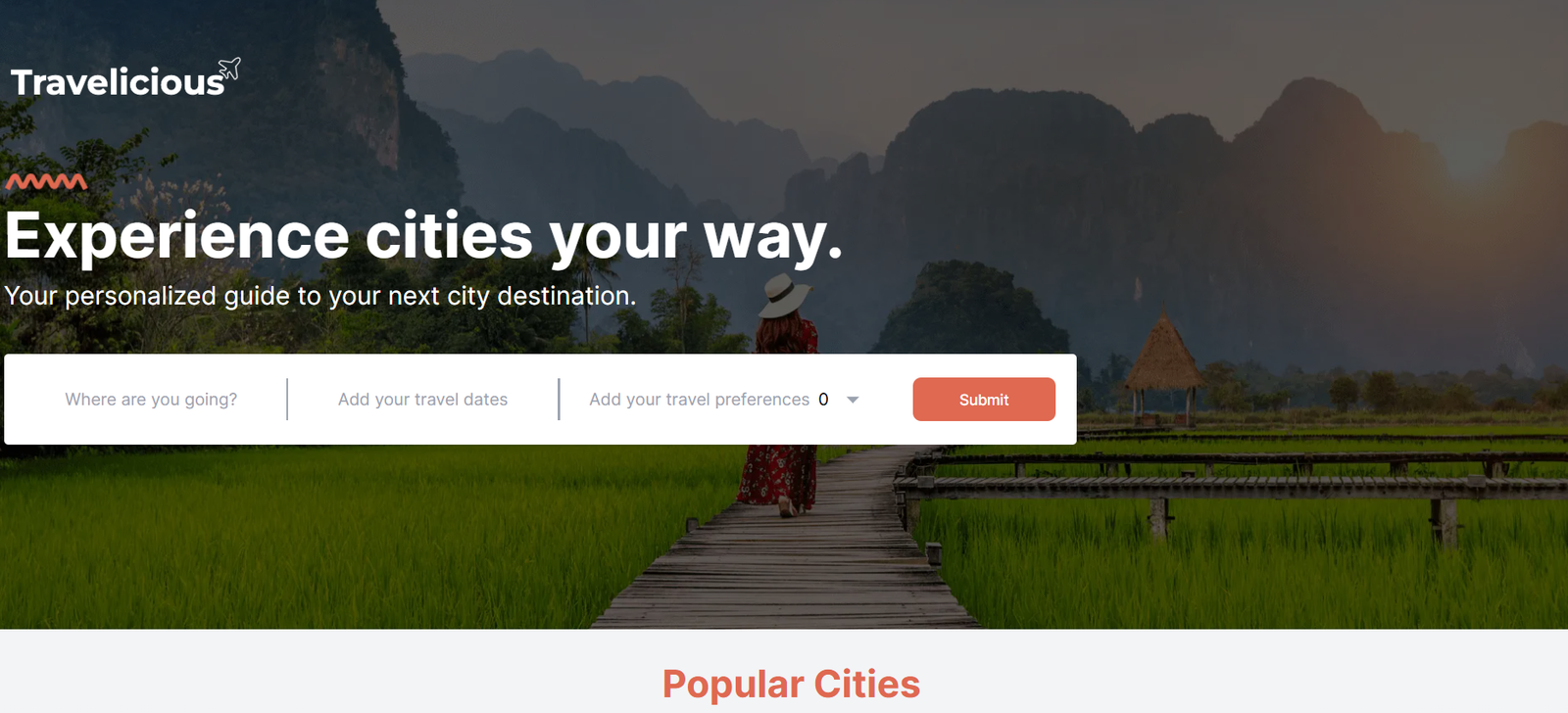
Task: Click the preferences count number 0
Action: (x=823, y=400)
